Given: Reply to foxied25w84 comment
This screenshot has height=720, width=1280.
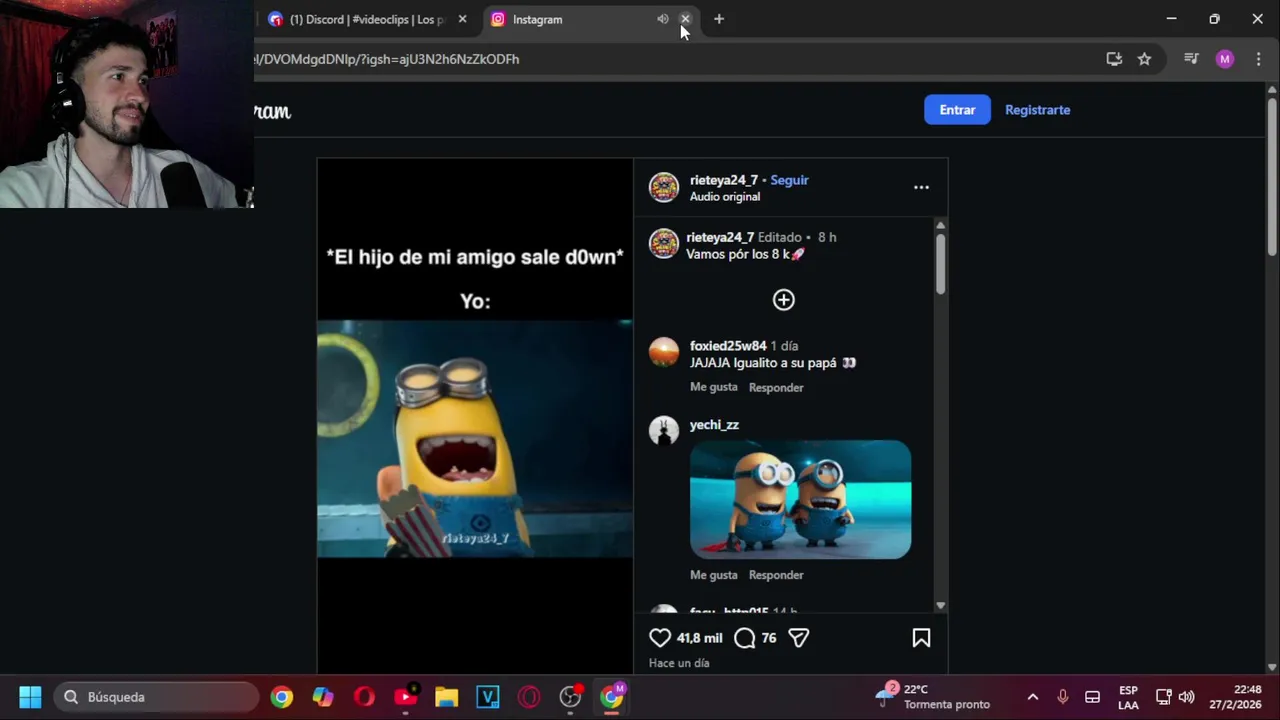Looking at the screenshot, I should (776, 387).
